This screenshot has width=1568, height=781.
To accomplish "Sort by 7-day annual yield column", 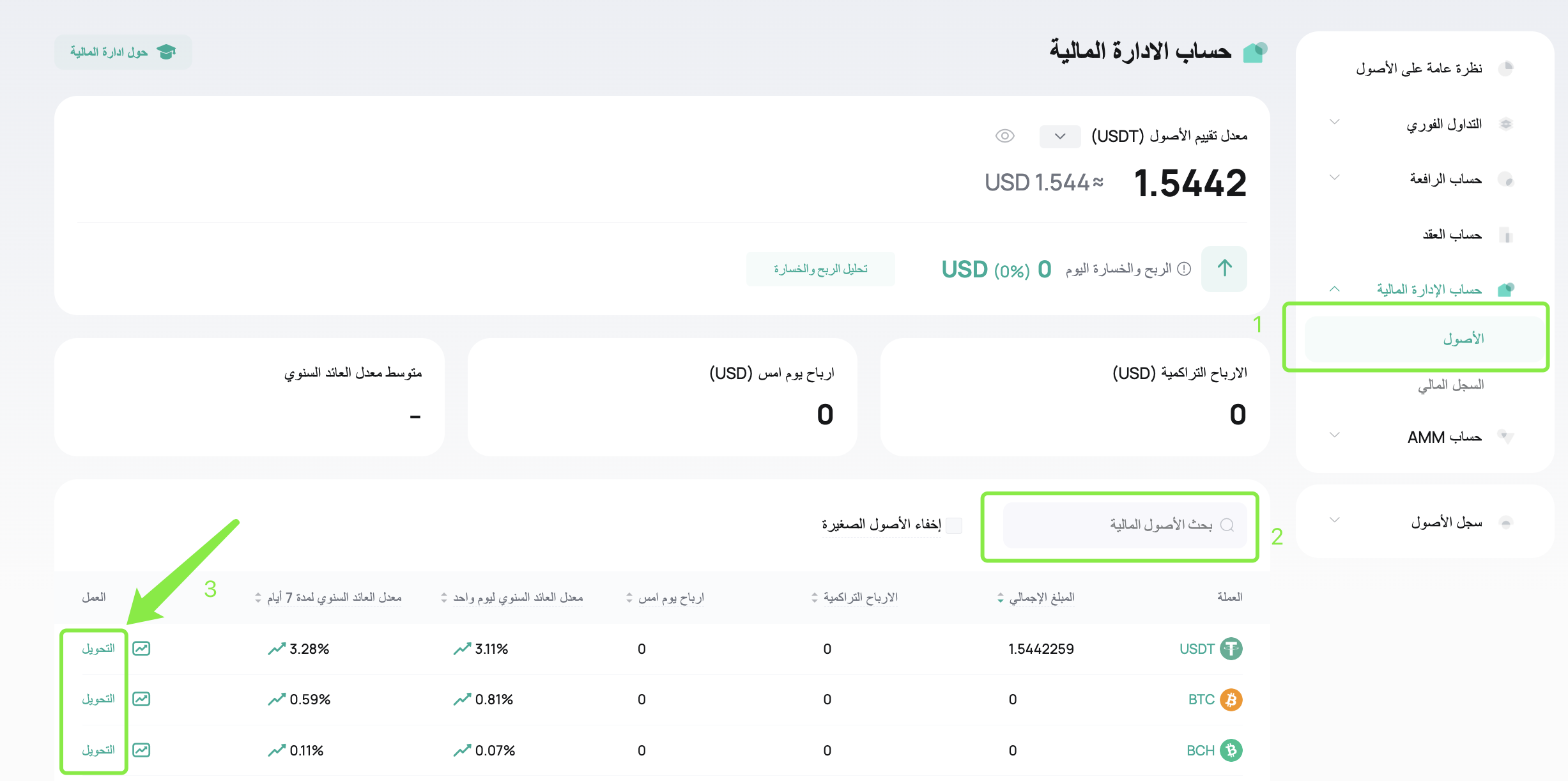I will point(258,598).
